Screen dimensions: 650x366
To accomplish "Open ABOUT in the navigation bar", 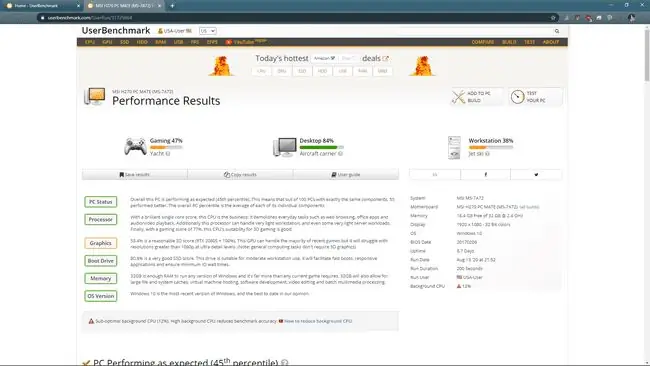I will tap(551, 42).
